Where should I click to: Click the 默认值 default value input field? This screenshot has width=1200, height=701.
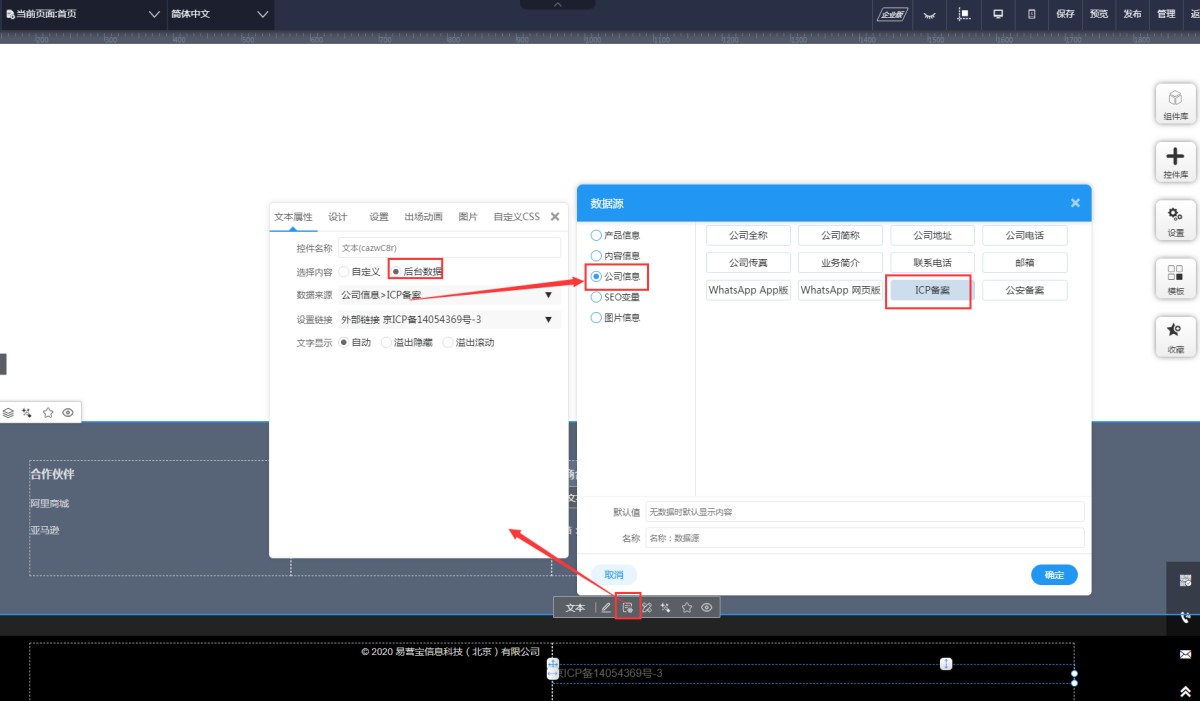(x=864, y=511)
